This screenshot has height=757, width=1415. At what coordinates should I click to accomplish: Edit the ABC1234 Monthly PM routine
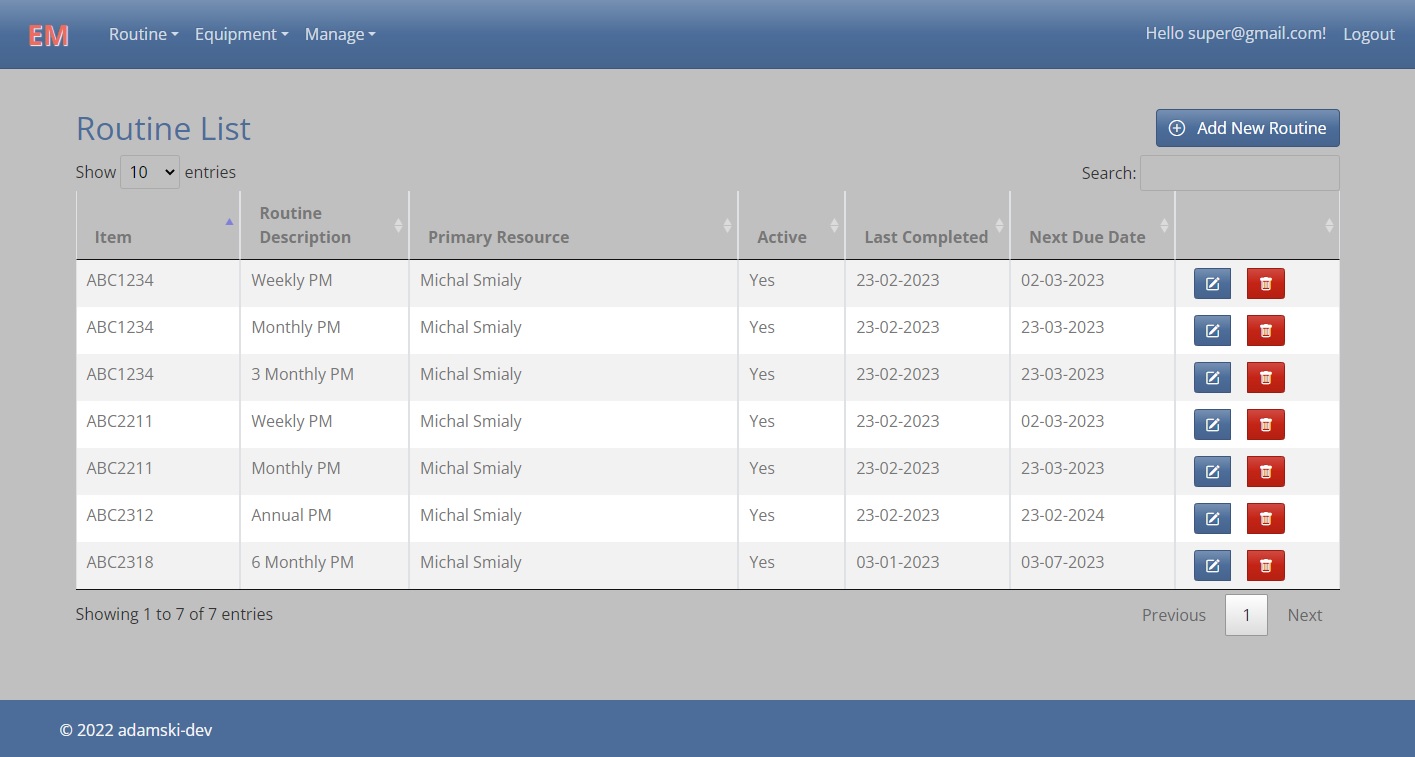1212,331
